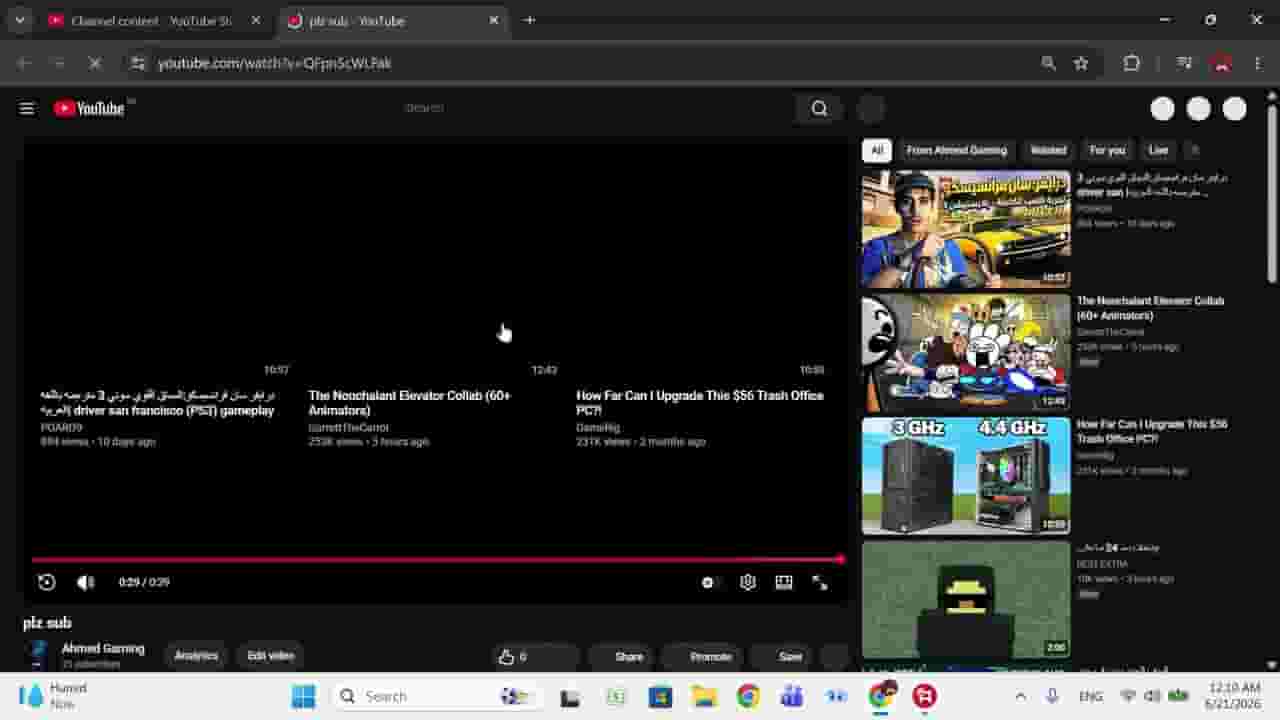Viewport: 1280px width, 720px height.
Task: Open the tab search dropdown arrow
Action: pos(19,20)
